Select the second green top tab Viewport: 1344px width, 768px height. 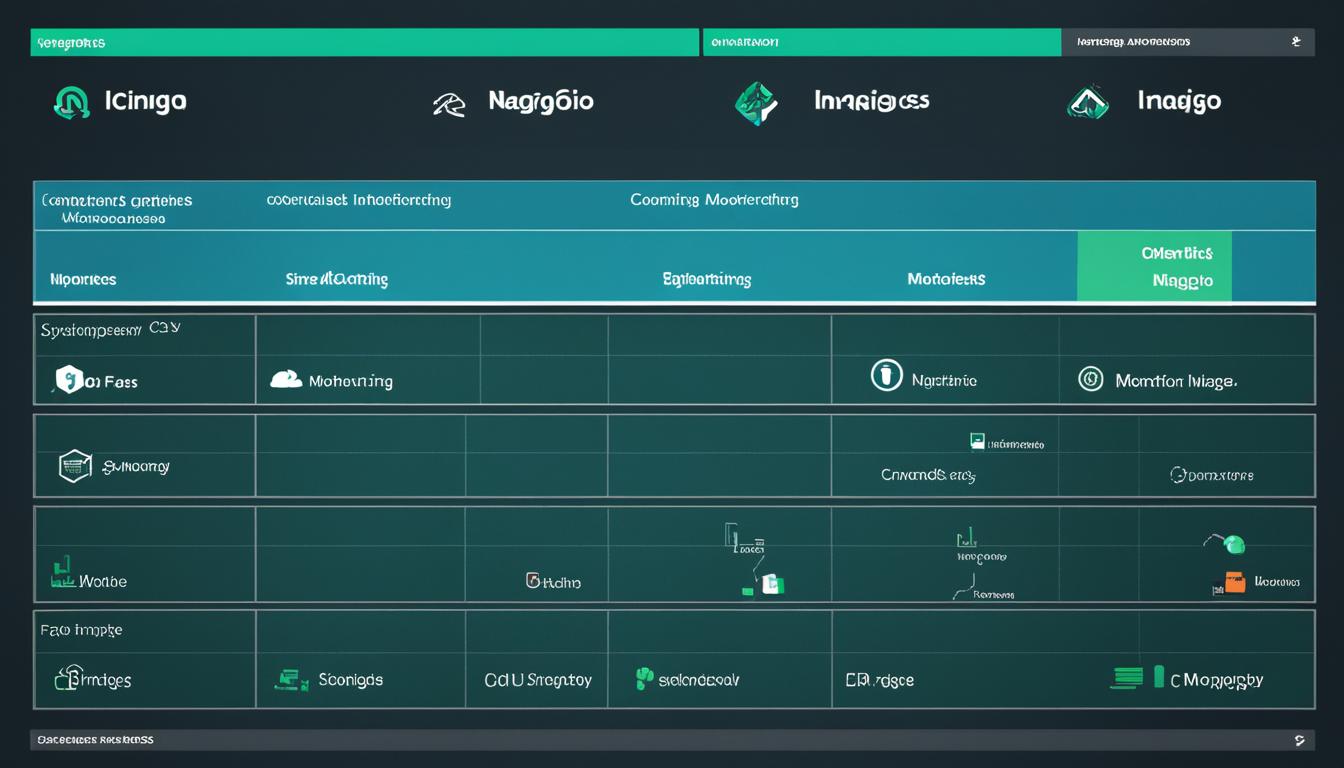(881, 42)
